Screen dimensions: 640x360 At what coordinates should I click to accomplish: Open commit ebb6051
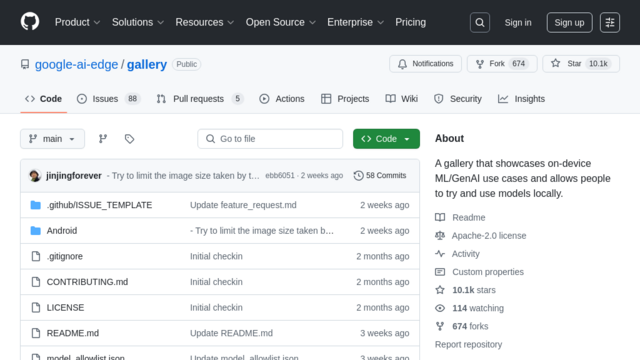(280, 176)
